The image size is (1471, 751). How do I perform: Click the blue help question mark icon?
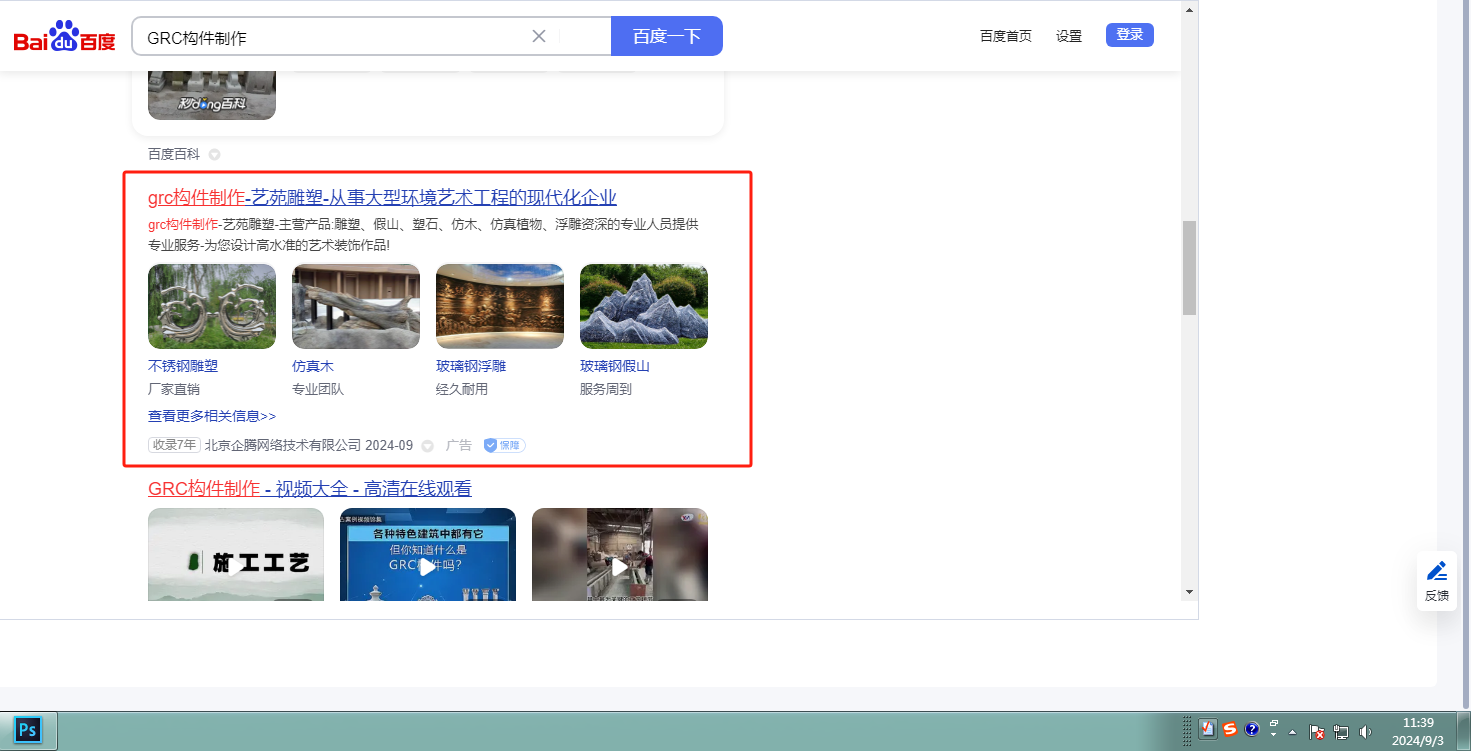pos(1252,729)
